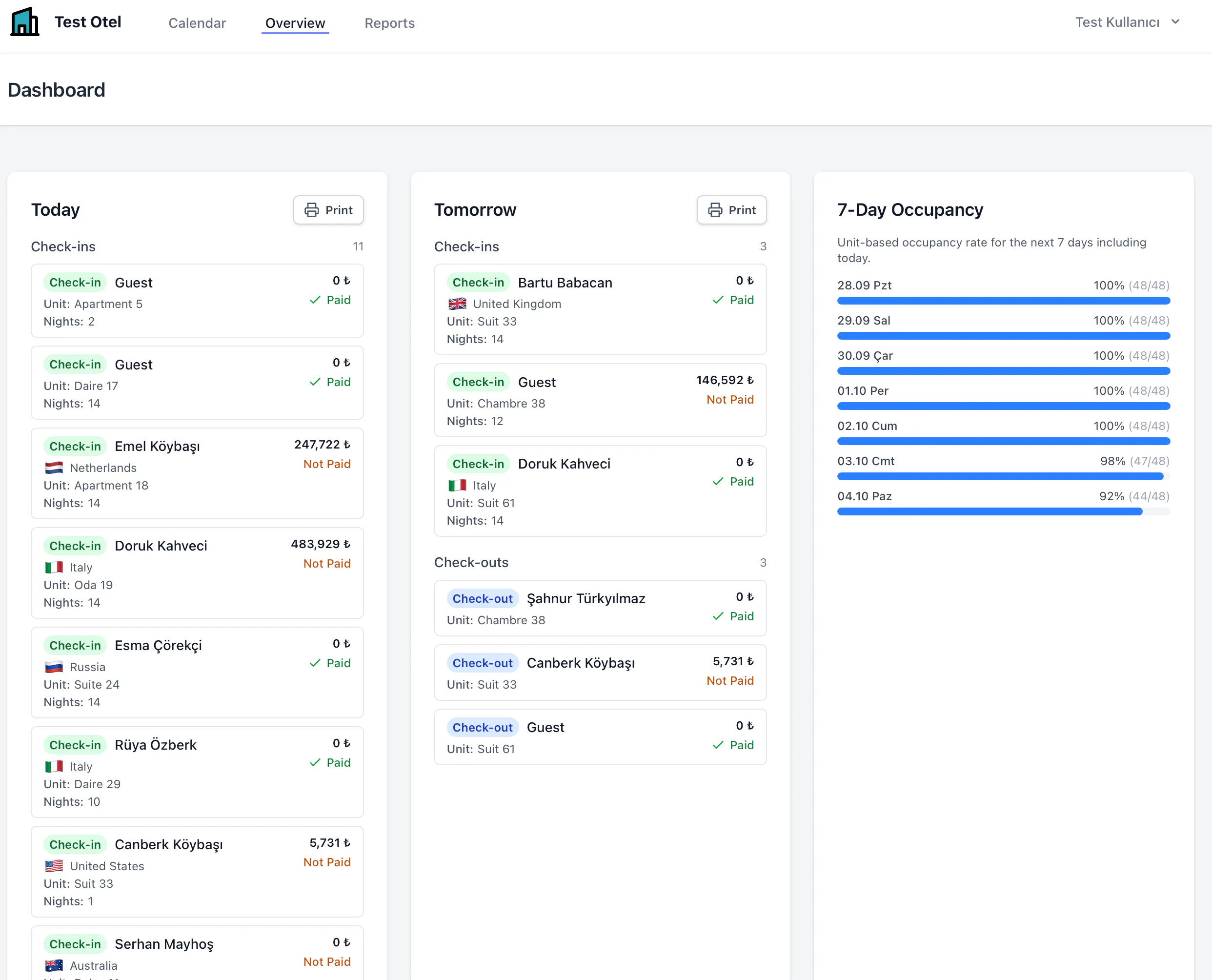1212x980 pixels.
Task: Click the Not Paid status for Serhan Mayhoş
Action: pos(327,962)
